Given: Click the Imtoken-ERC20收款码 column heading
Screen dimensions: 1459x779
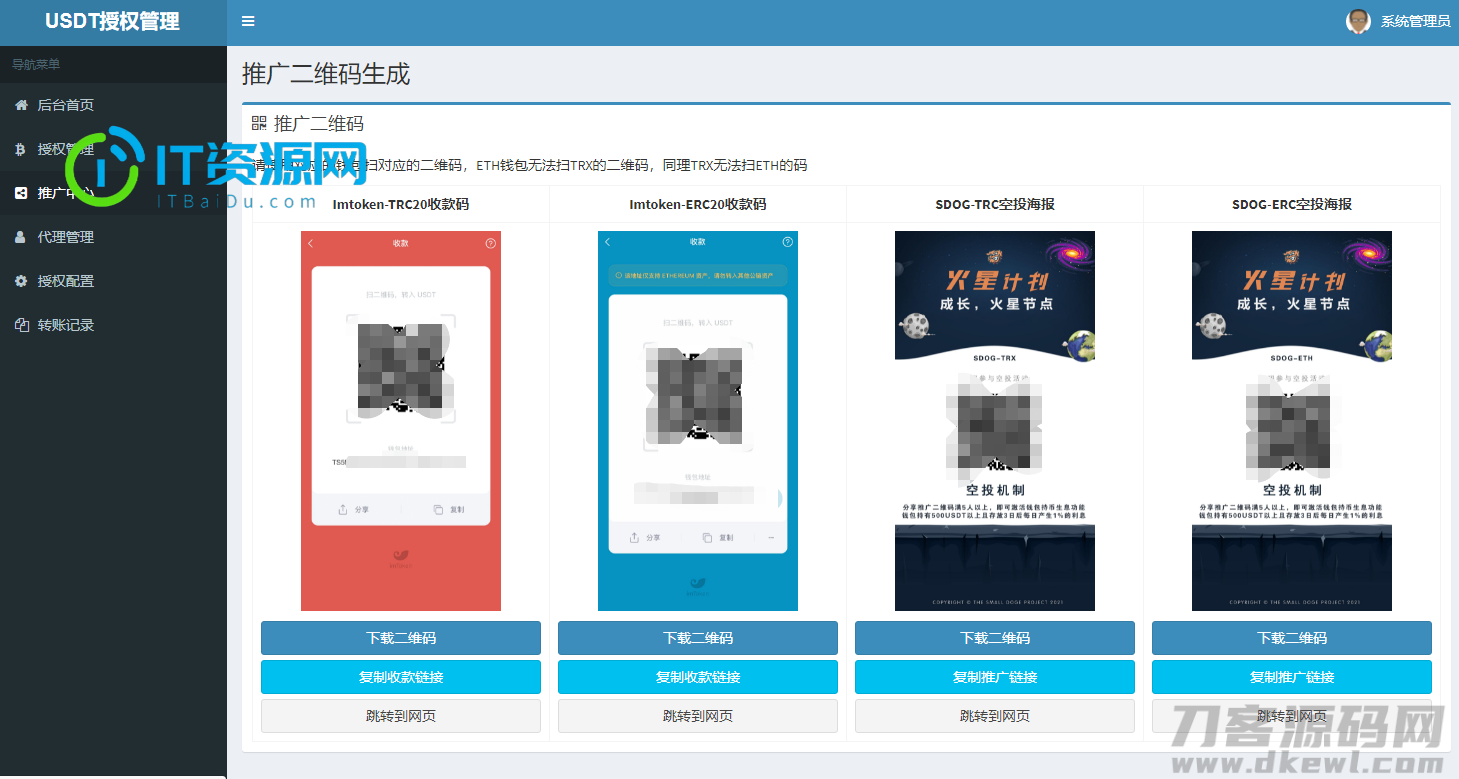Looking at the screenshot, I should 698,204.
